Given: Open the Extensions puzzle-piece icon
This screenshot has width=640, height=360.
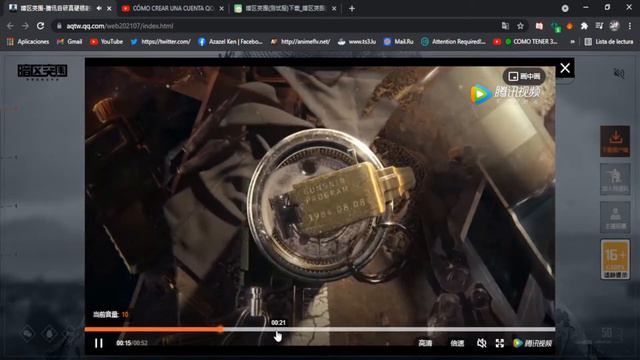Looking at the screenshot, I should coord(584,26).
